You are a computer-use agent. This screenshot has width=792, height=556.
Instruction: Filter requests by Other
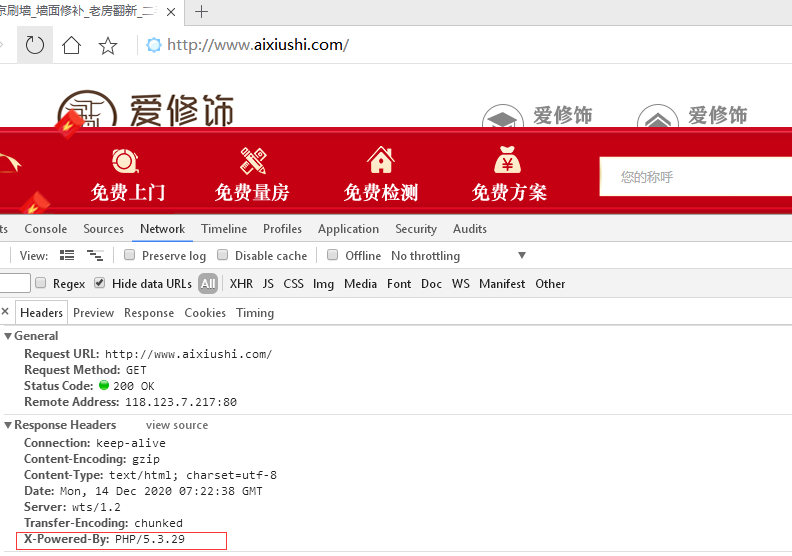[550, 284]
